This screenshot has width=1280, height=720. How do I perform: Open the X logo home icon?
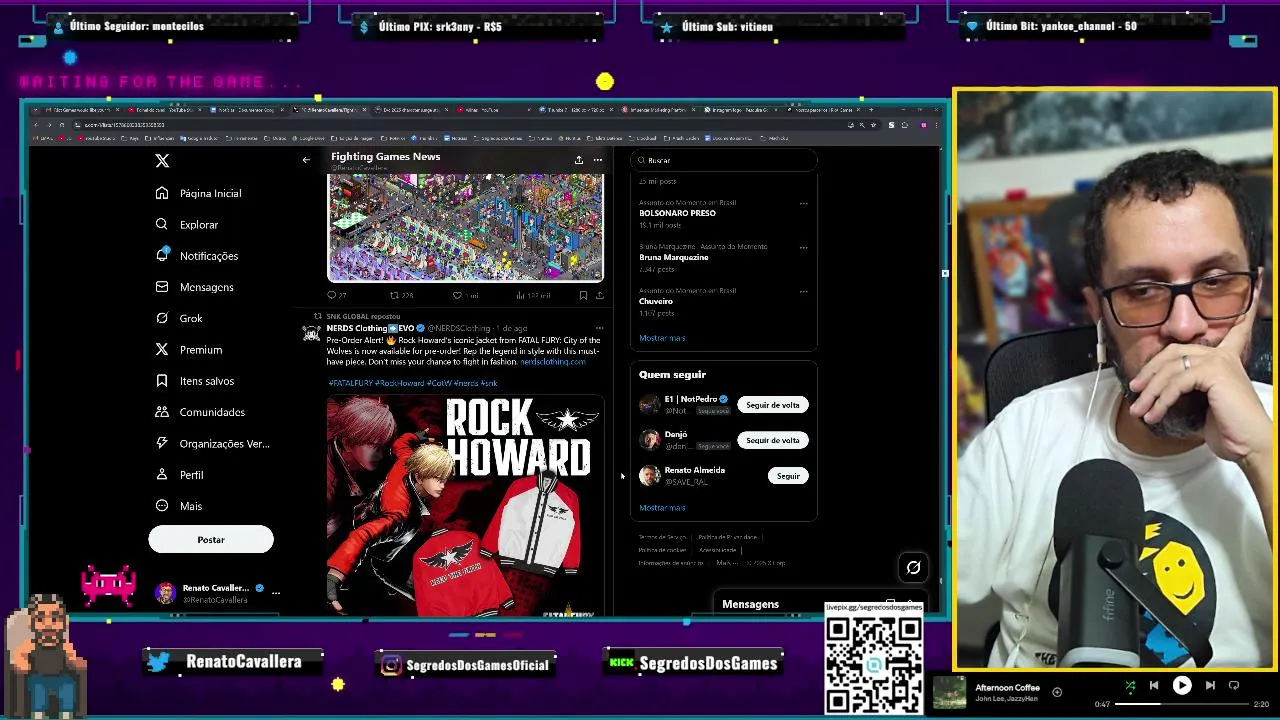click(162, 160)
